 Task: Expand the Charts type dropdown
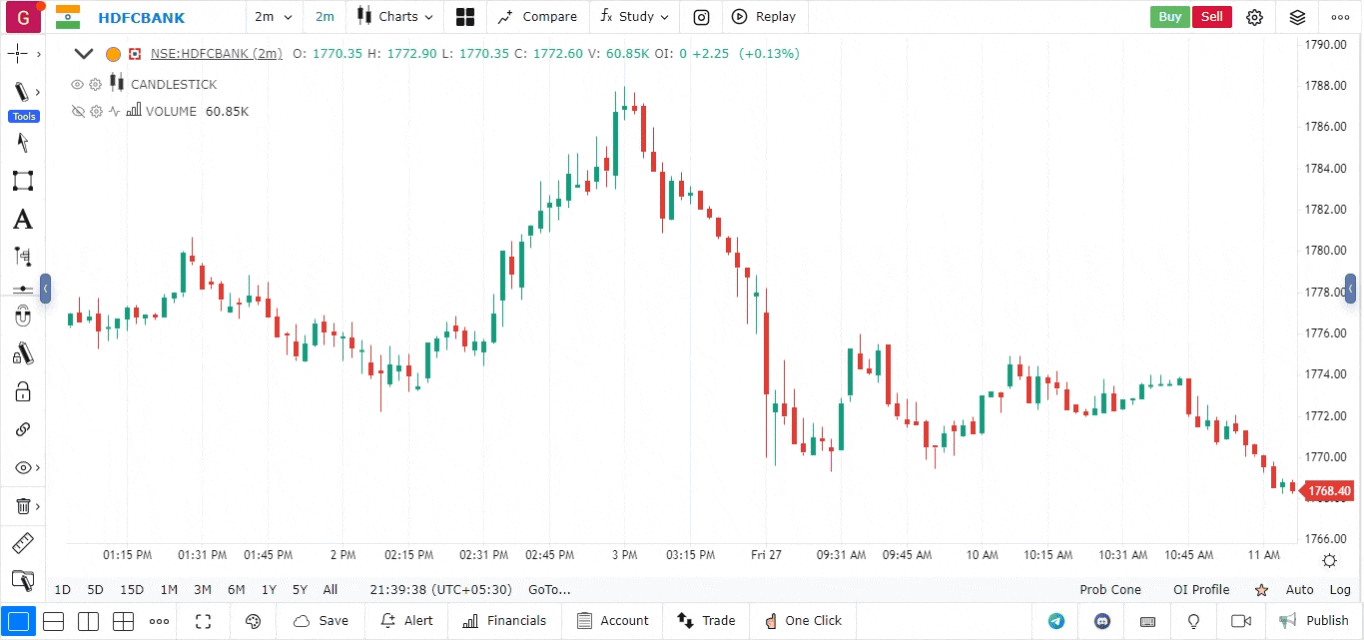(396, 17)
